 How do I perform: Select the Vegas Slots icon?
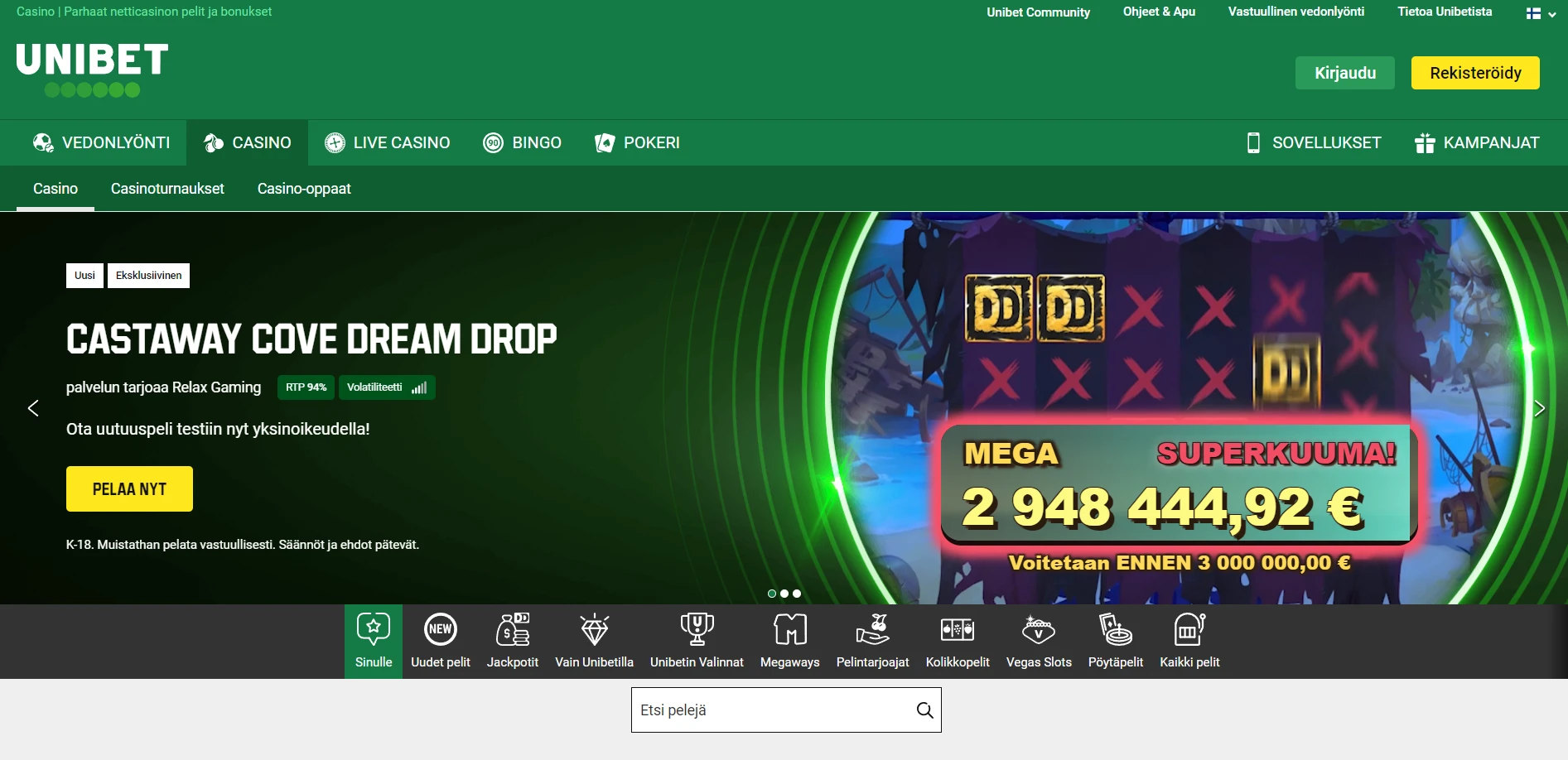pyautogui.click(x=1039, y=629)
